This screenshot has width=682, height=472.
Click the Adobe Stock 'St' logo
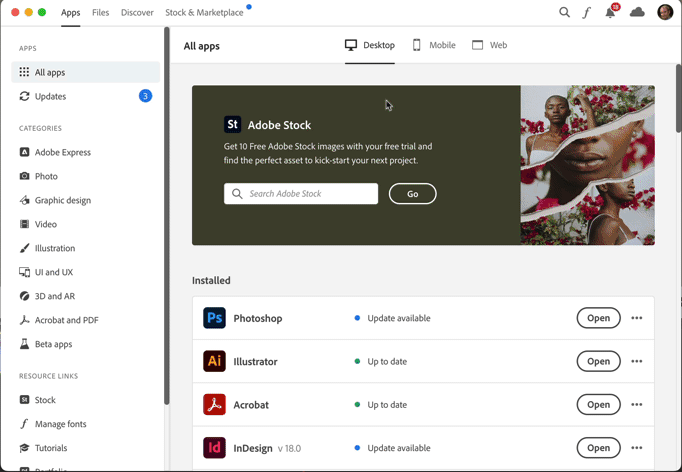(x=232, y=124)
